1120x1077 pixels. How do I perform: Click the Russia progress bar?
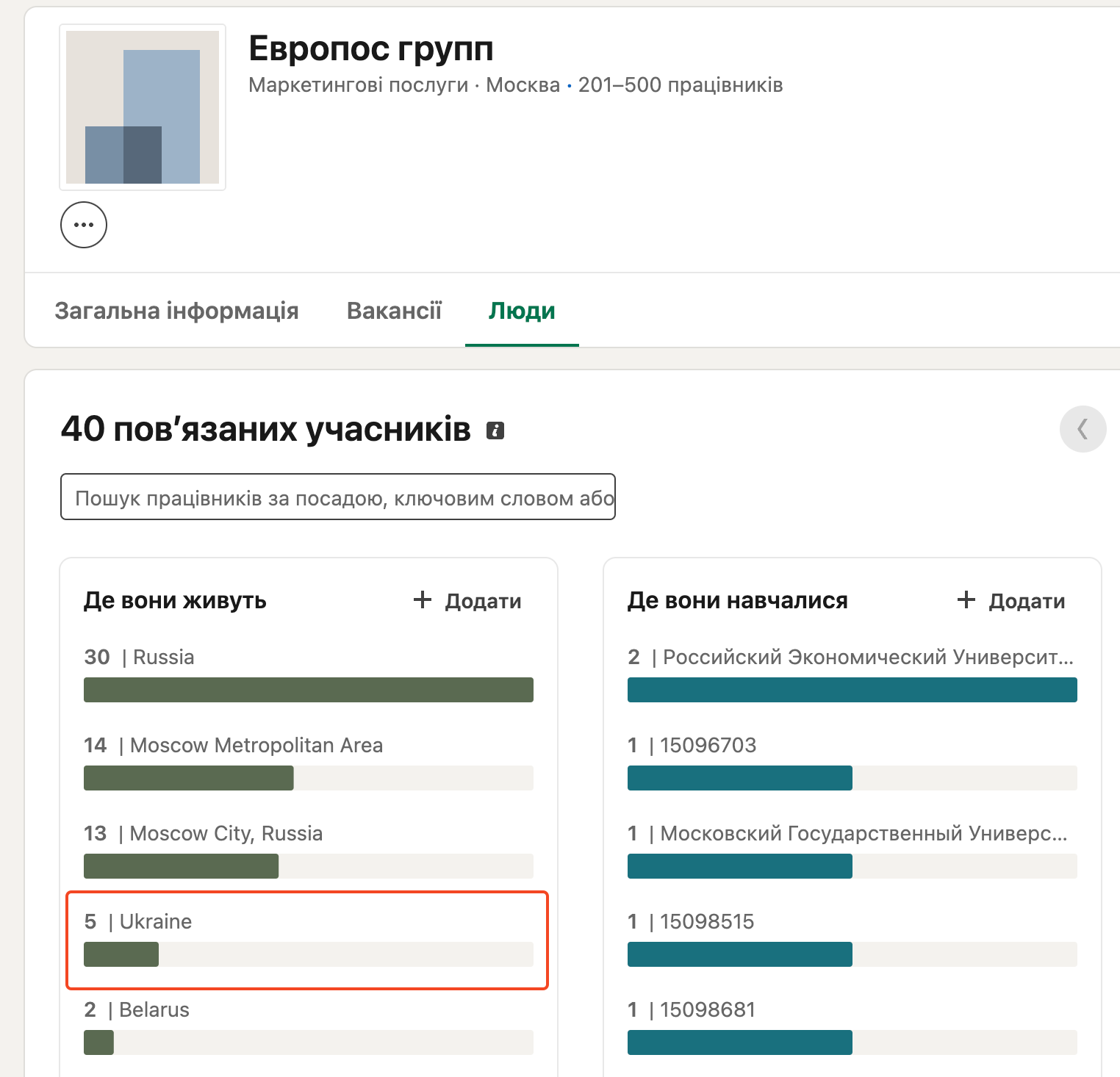[x=308, y=689]
